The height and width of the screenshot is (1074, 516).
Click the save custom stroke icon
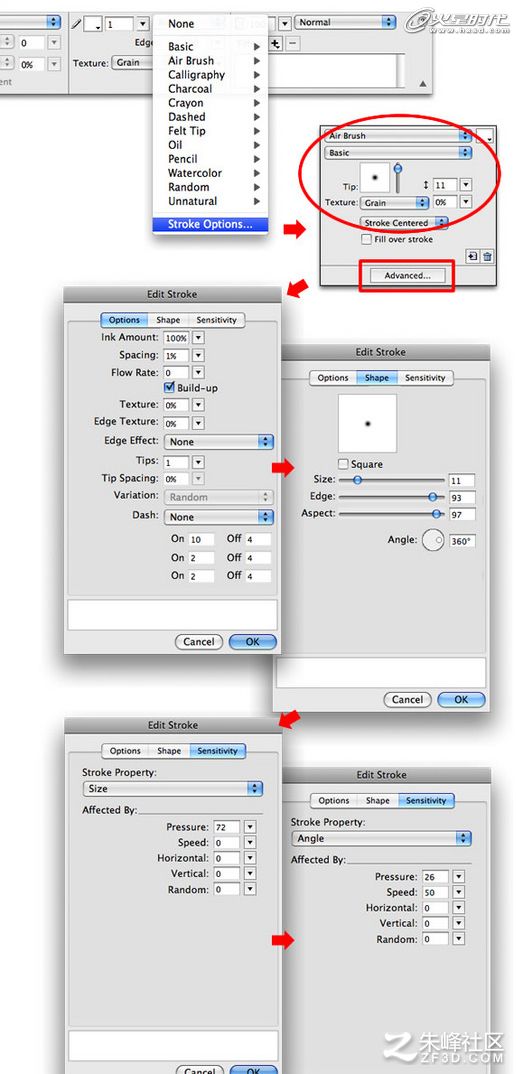click(473, 256)
